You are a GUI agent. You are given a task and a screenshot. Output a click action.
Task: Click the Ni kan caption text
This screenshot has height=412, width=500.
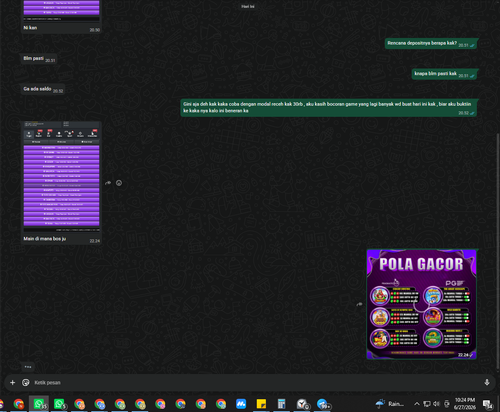click(30, 28)
